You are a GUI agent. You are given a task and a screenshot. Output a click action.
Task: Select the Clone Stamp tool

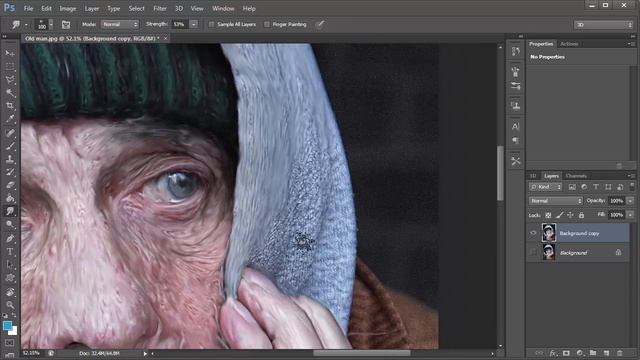pyautogui.click(x=10, y=159)
